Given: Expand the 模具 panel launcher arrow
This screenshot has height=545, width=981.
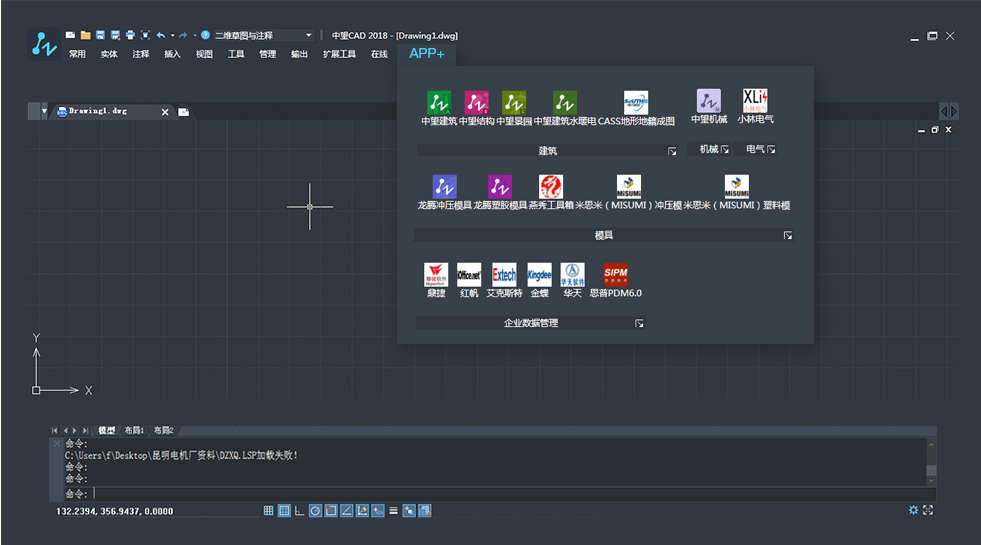Looking at the screenshot, I should click(788, 236).
